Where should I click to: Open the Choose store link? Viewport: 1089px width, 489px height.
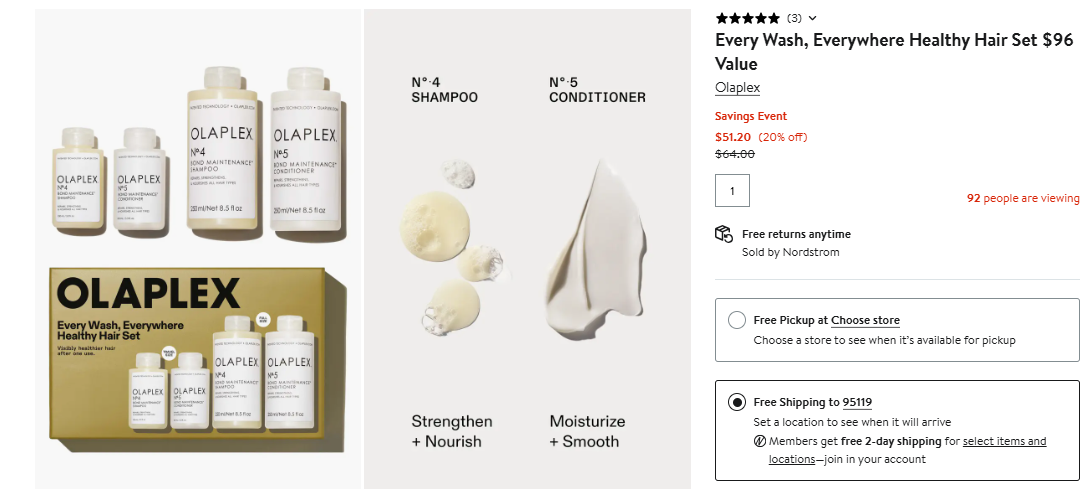point(865,320)
